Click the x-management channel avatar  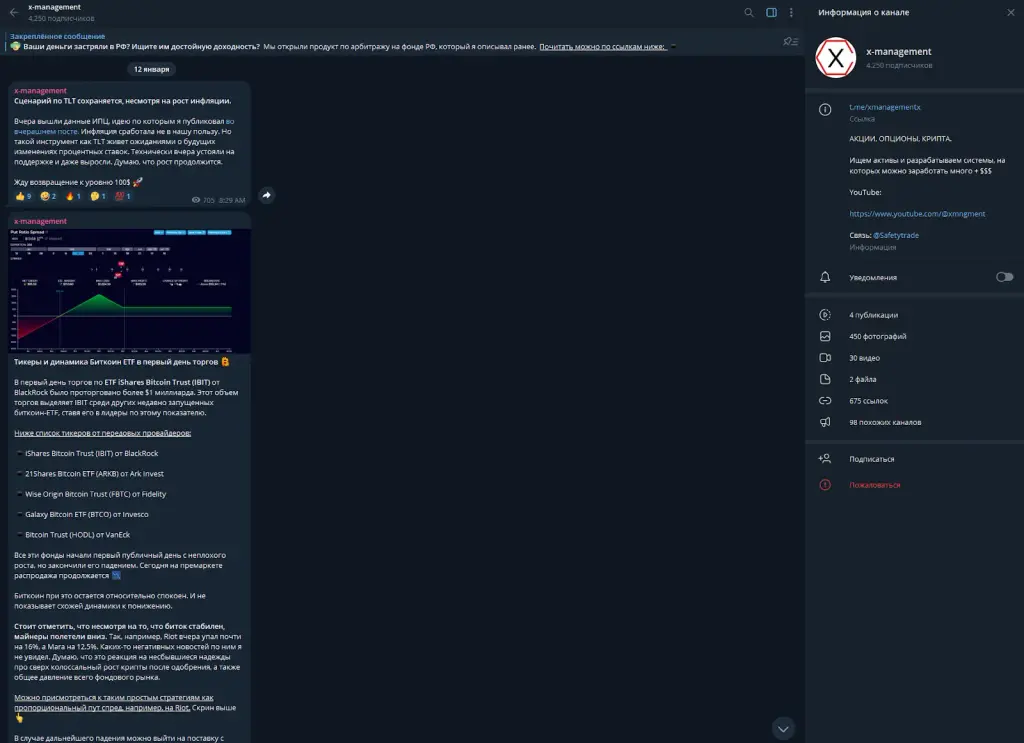835,57
